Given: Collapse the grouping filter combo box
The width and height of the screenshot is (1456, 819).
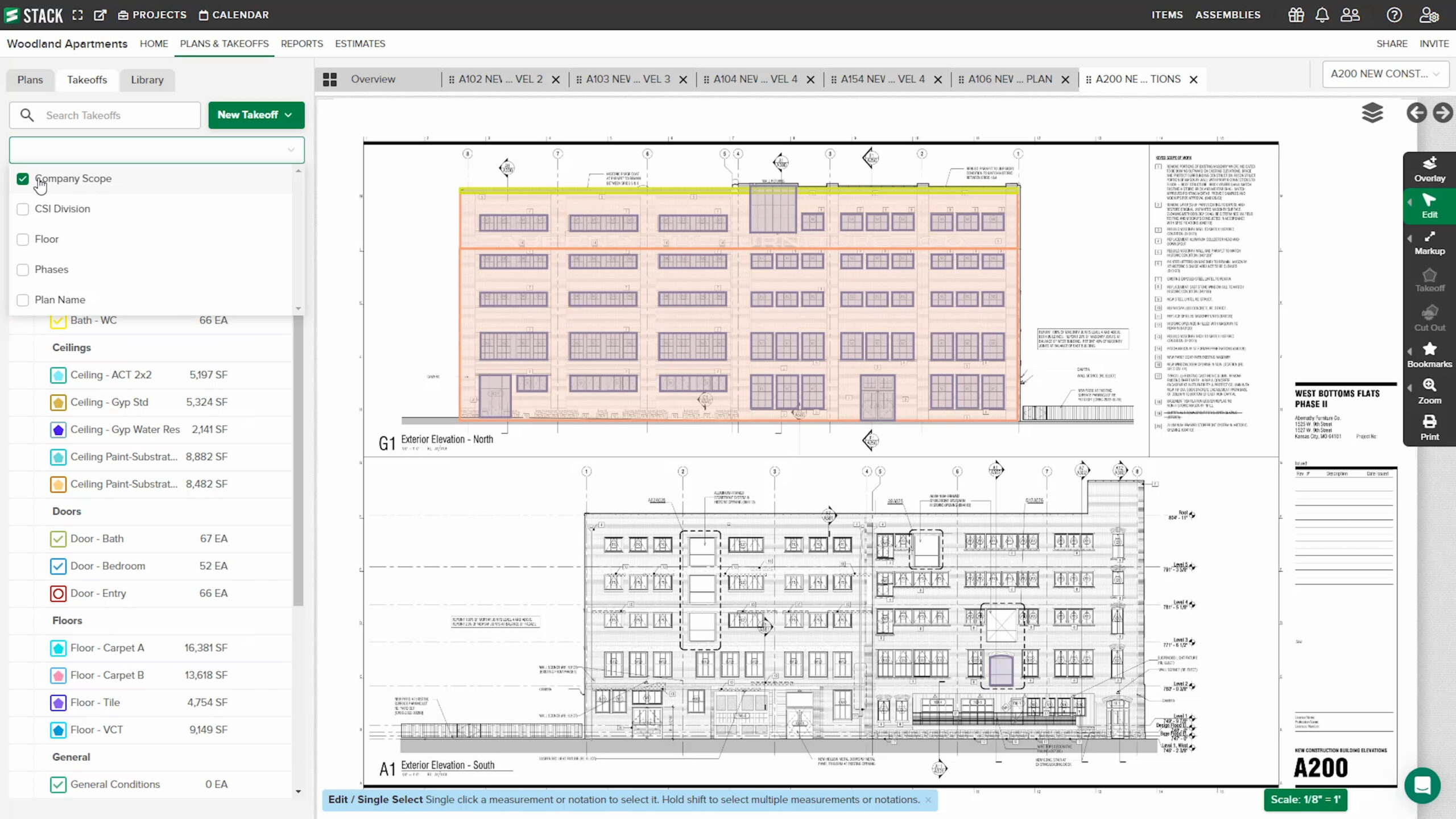Looking at the screenshot, I should 291,150.
